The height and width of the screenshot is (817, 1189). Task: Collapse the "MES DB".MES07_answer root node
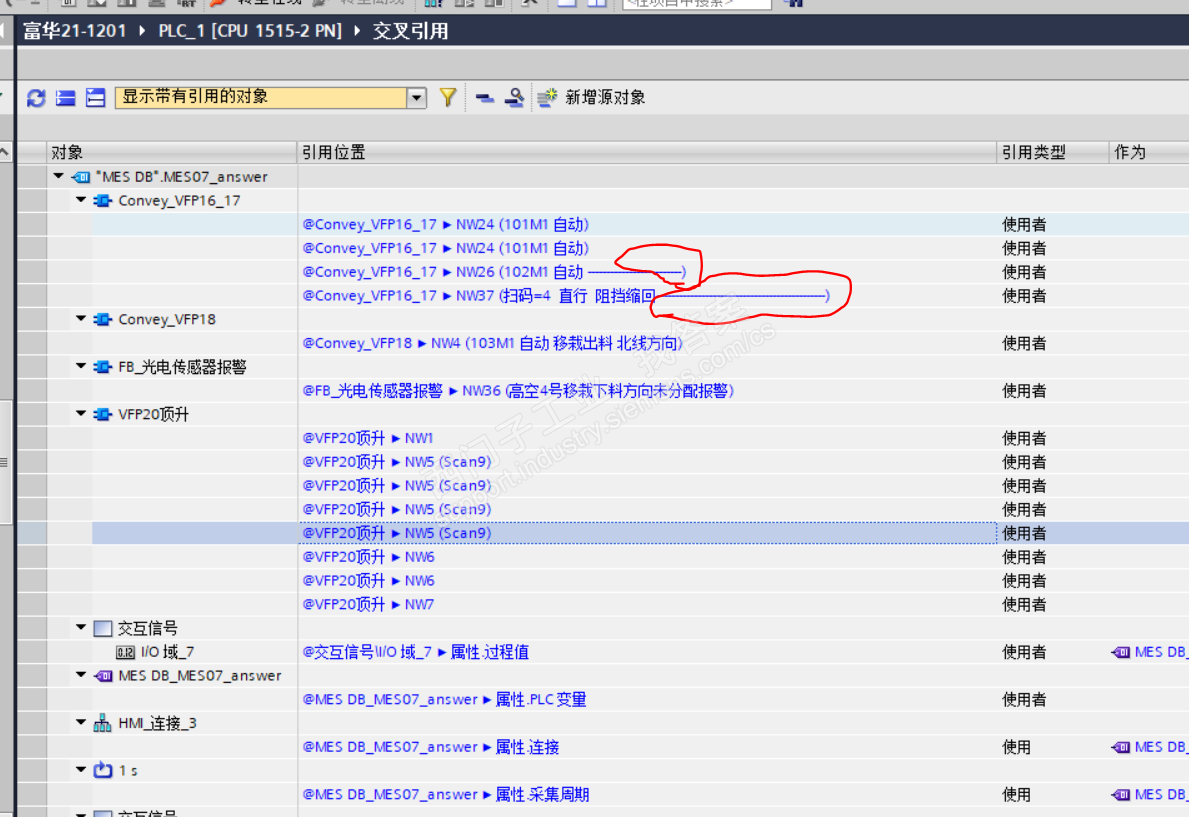(x=58, y=176)
